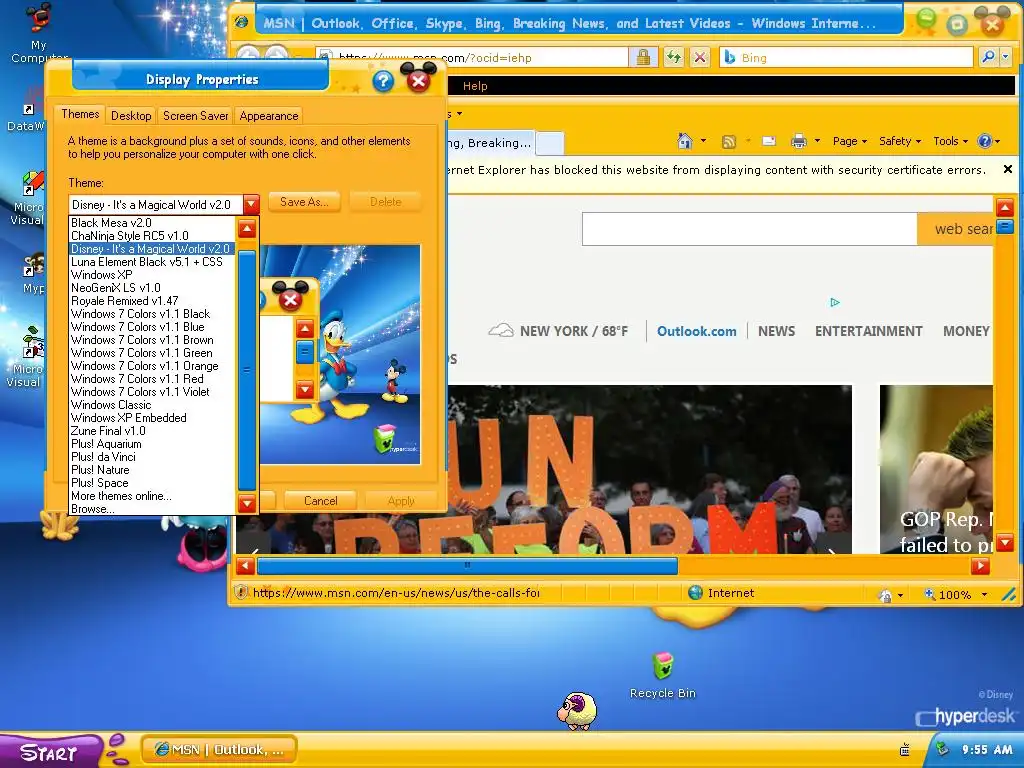Click the tray icon beside the clock

[941, 748]
